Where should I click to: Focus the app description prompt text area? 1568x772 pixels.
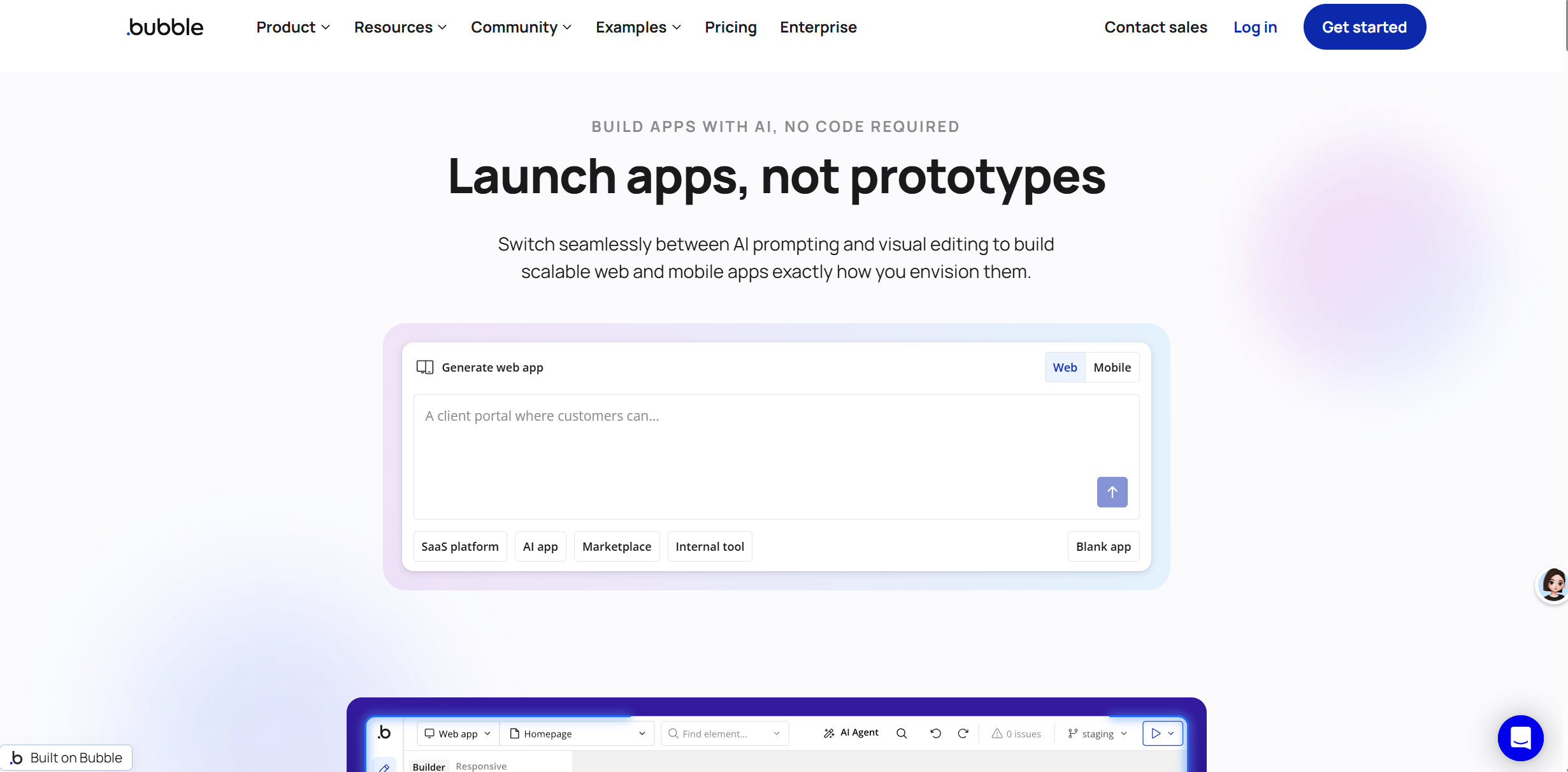pyautogui.click(x=776, y=456)
